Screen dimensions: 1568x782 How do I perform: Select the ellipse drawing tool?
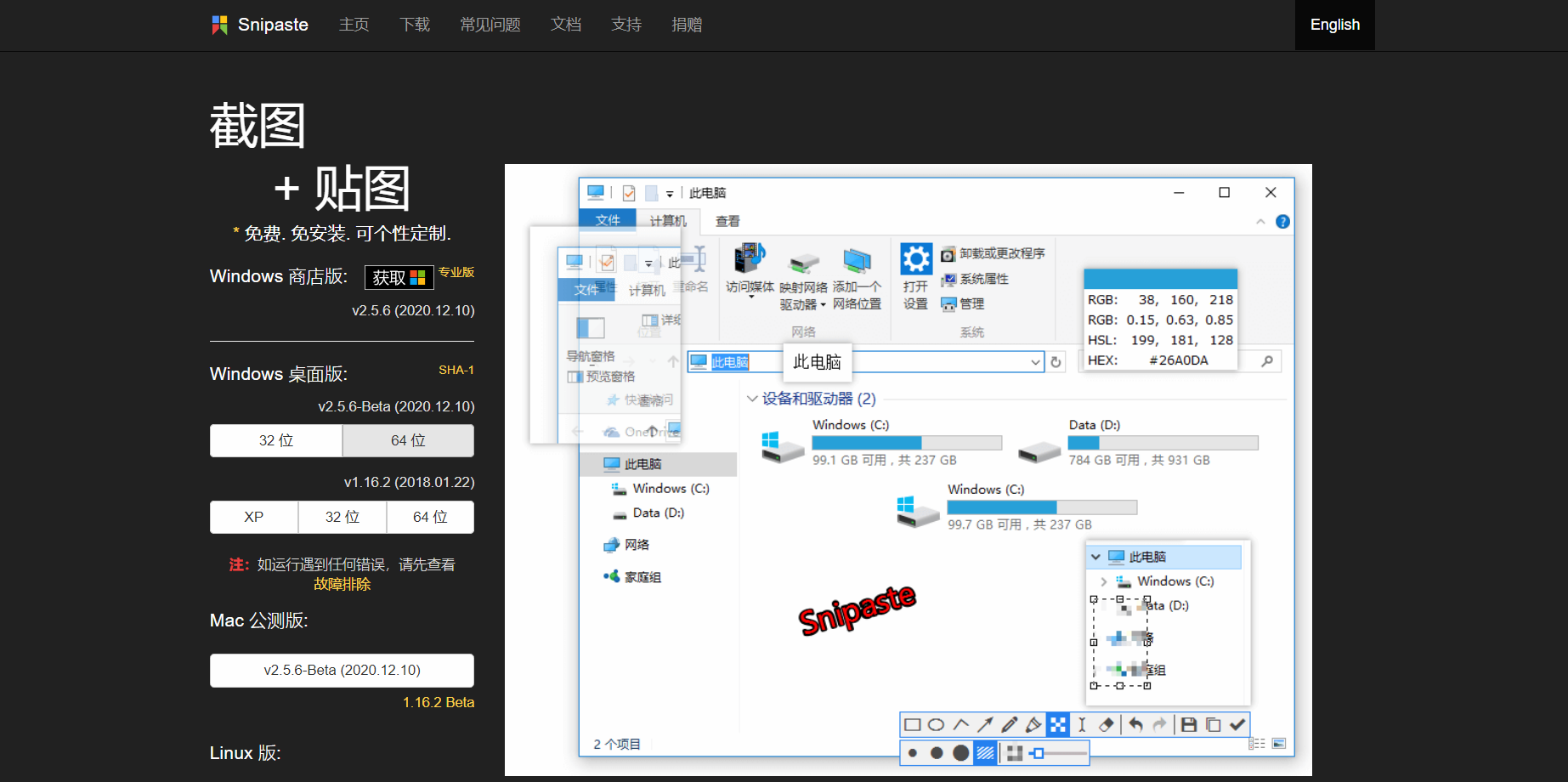pyautogui.click(x=936, y=724)
